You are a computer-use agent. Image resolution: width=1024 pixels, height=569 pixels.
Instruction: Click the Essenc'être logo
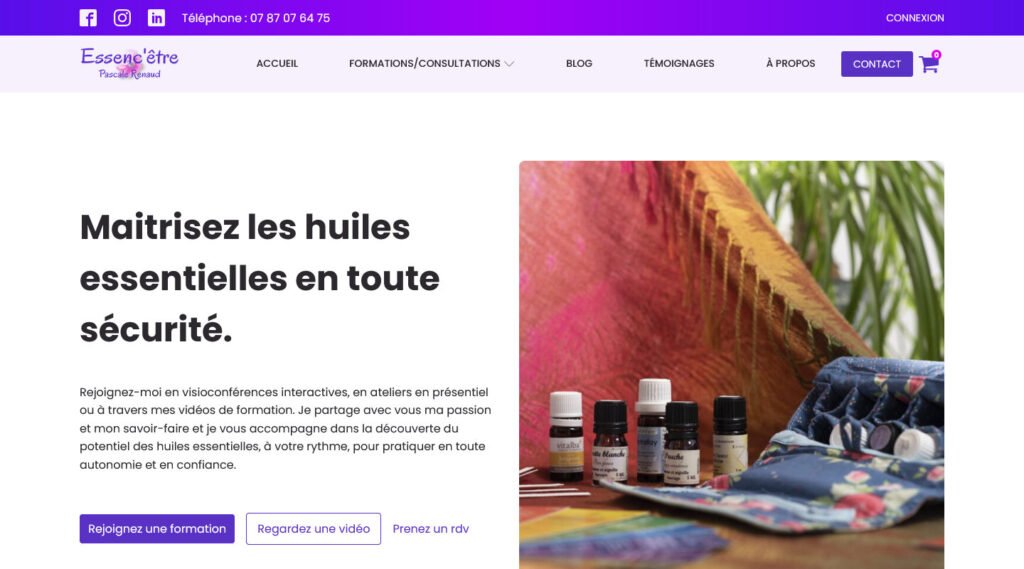129,63
